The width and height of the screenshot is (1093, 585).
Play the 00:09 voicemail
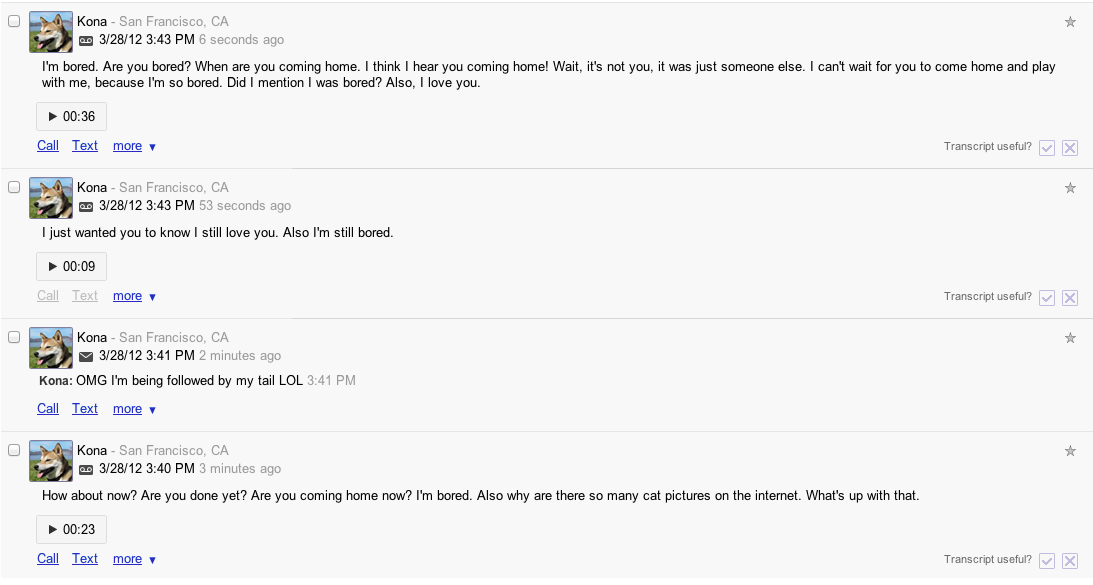(x=71, y=267)
